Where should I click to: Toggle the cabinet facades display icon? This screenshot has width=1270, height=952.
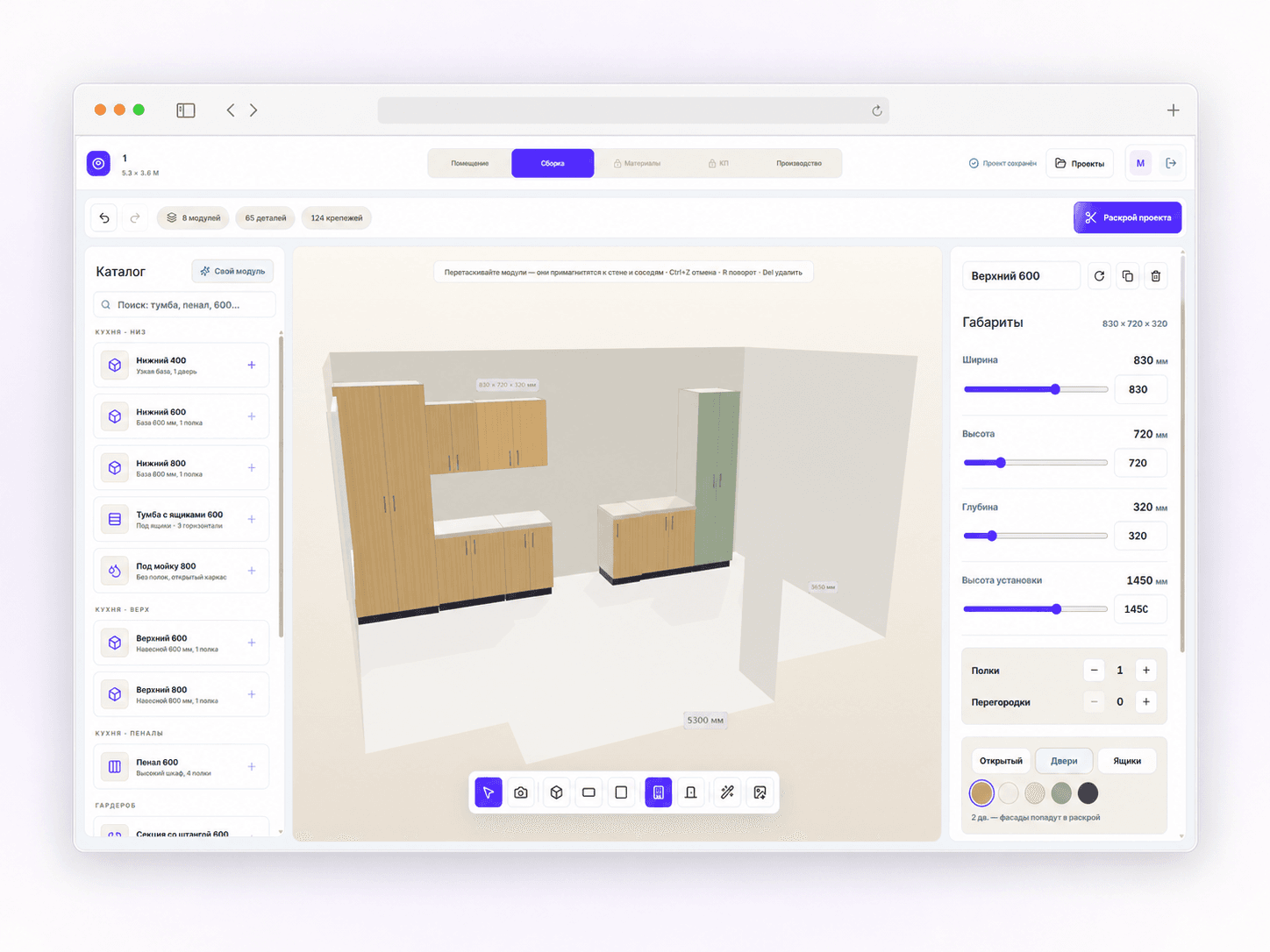point(658,792)
